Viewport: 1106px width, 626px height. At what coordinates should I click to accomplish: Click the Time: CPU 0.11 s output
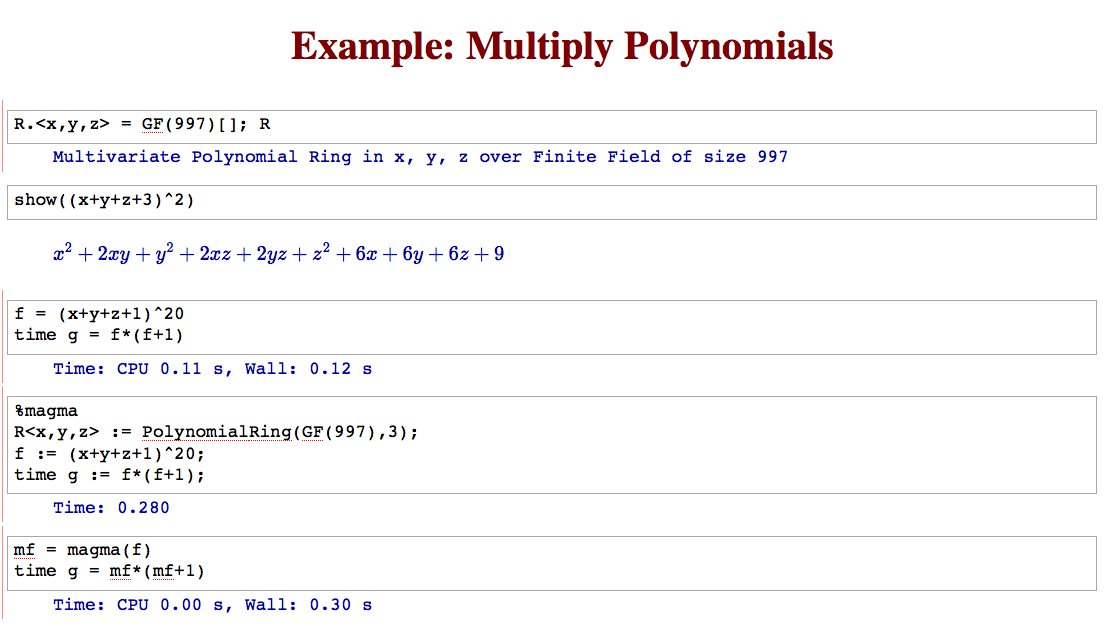pyautogui.click(x=212, y=369)
